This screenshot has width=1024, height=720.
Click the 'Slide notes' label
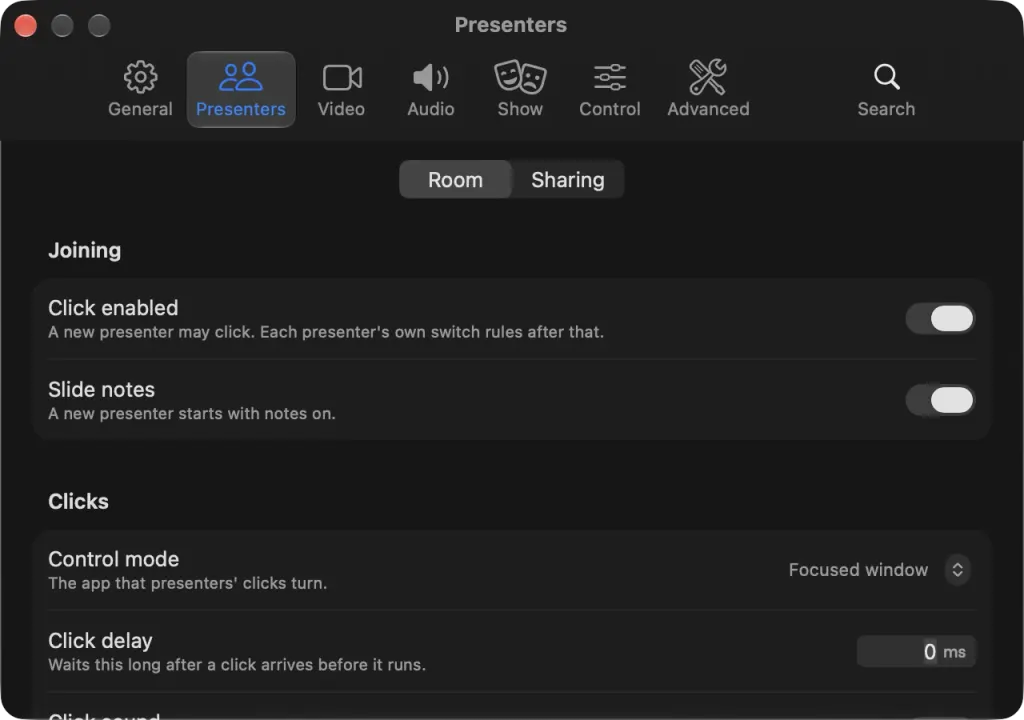click(x=101, y=389)
